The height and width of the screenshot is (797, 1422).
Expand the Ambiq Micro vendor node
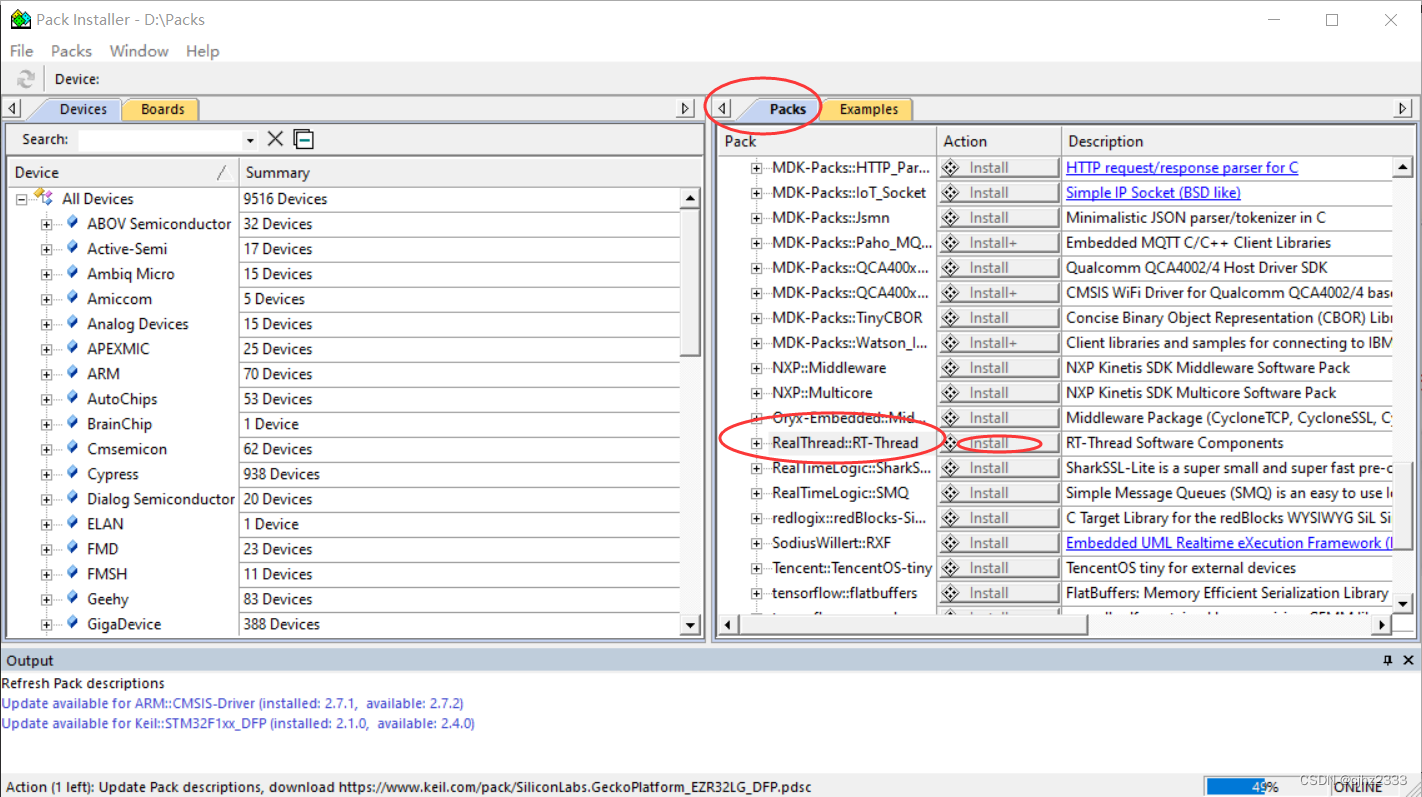pyautogui.click(x=46, y=274)
